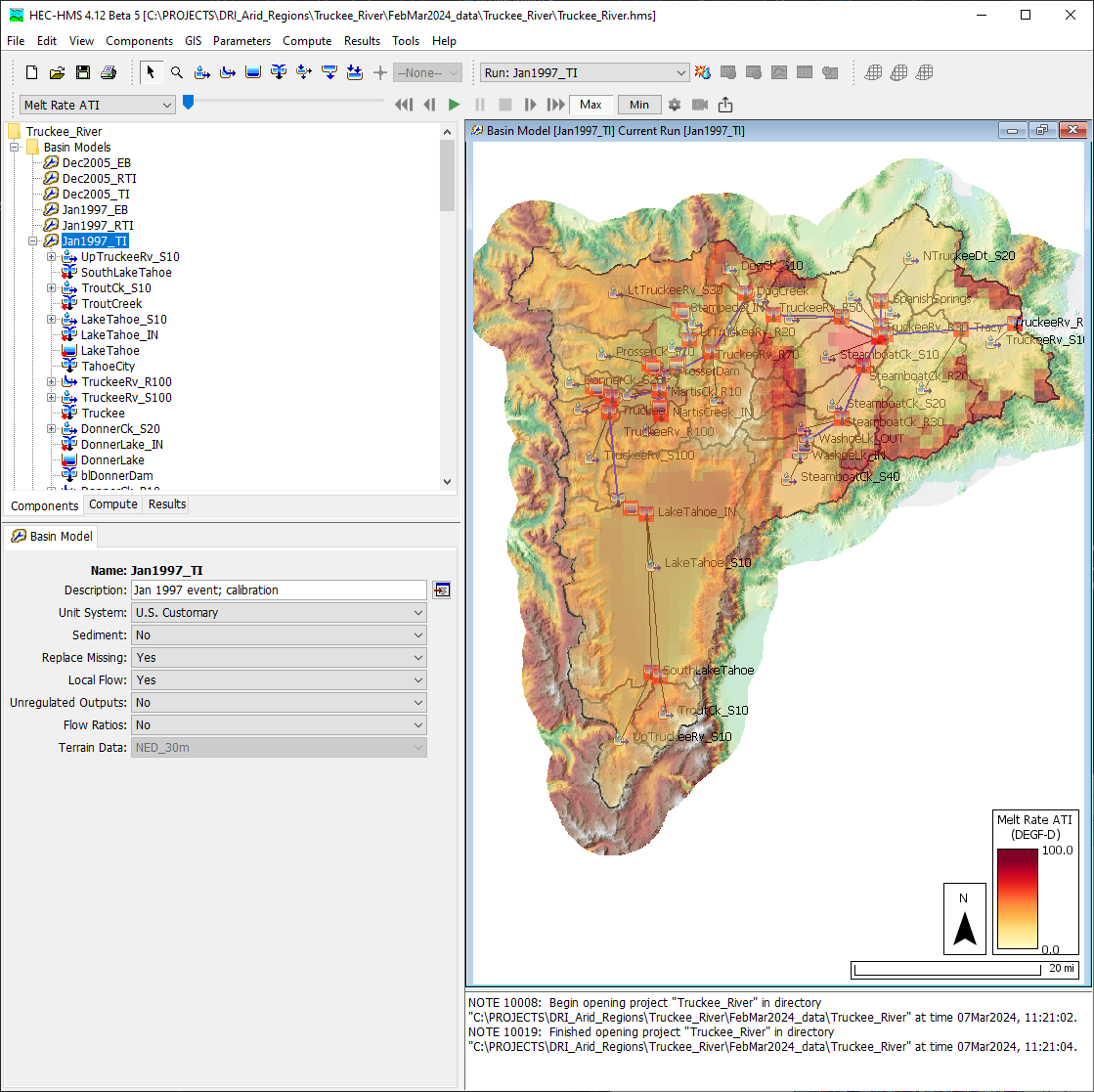1094x1092 pixels.
Task: Switch to the Results tab
Action: (x=167, y=504)
